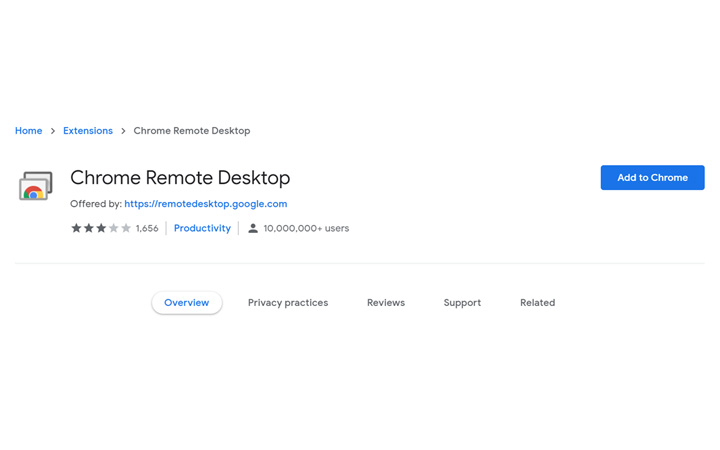This screenshot has height=450, width=720.
Task: Switch to Privacy practices tab
Action: click(x=288, y=303)
